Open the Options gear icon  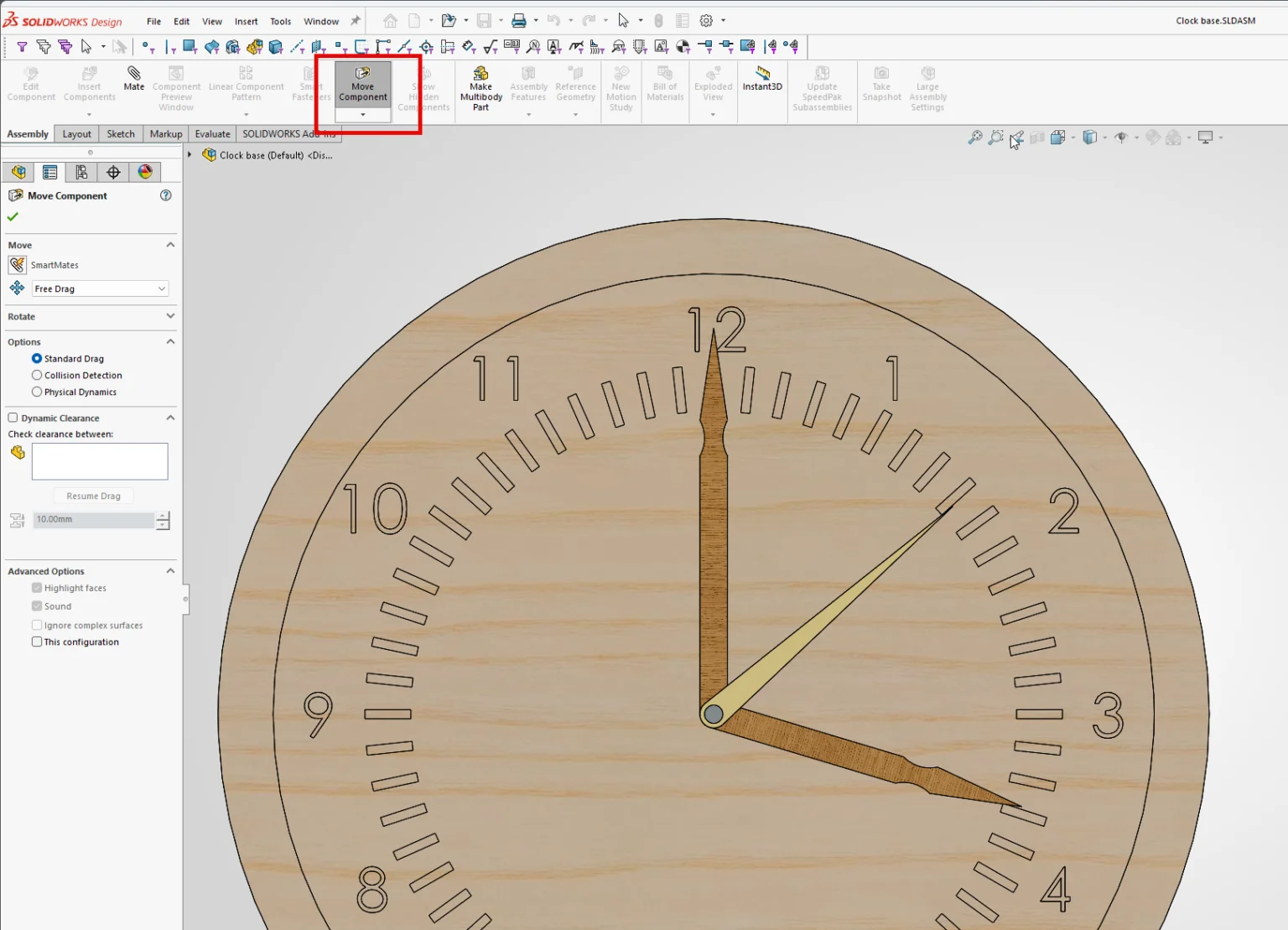(x=707, y=21)
